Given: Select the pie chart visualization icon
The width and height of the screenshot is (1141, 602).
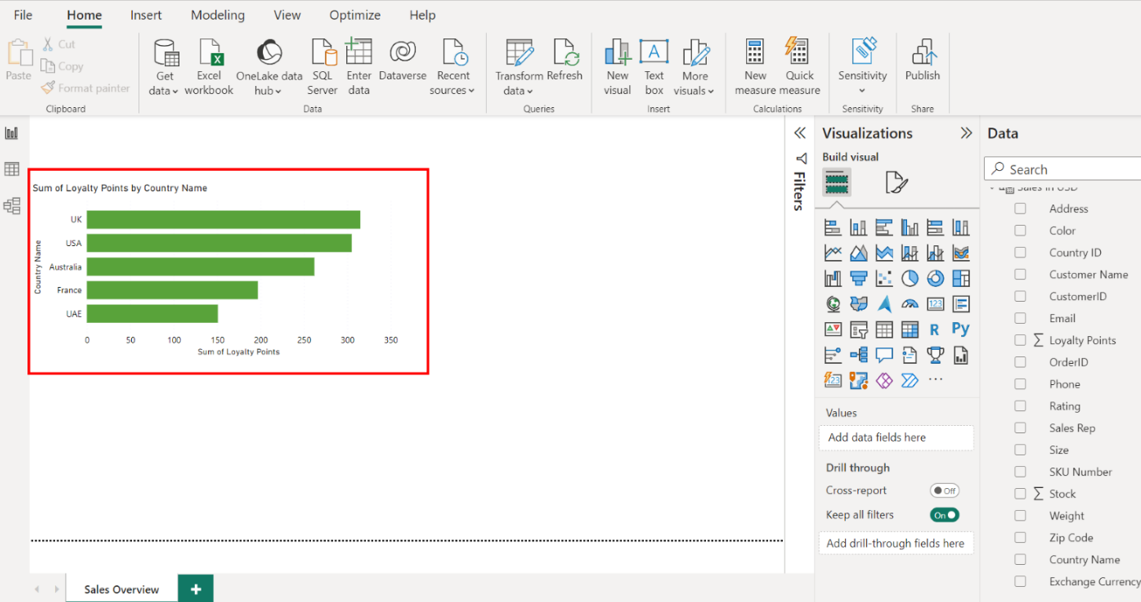Looking at the screenshot, I should pyautogui.click(x=910, y=279).
